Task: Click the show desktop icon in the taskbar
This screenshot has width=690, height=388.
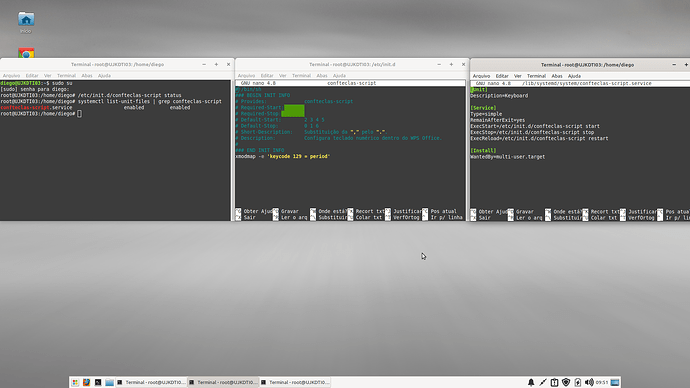Action: click(615, 382)
